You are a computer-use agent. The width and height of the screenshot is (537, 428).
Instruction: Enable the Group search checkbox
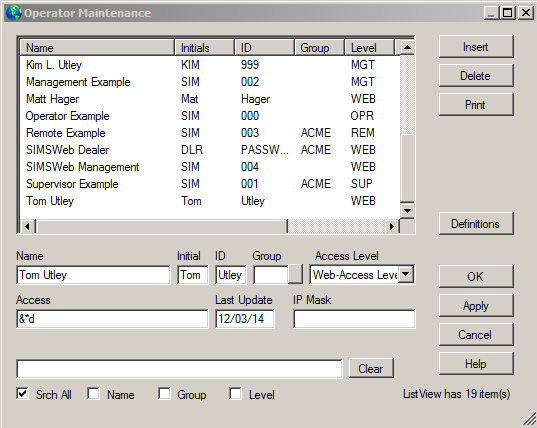[164, 394]
